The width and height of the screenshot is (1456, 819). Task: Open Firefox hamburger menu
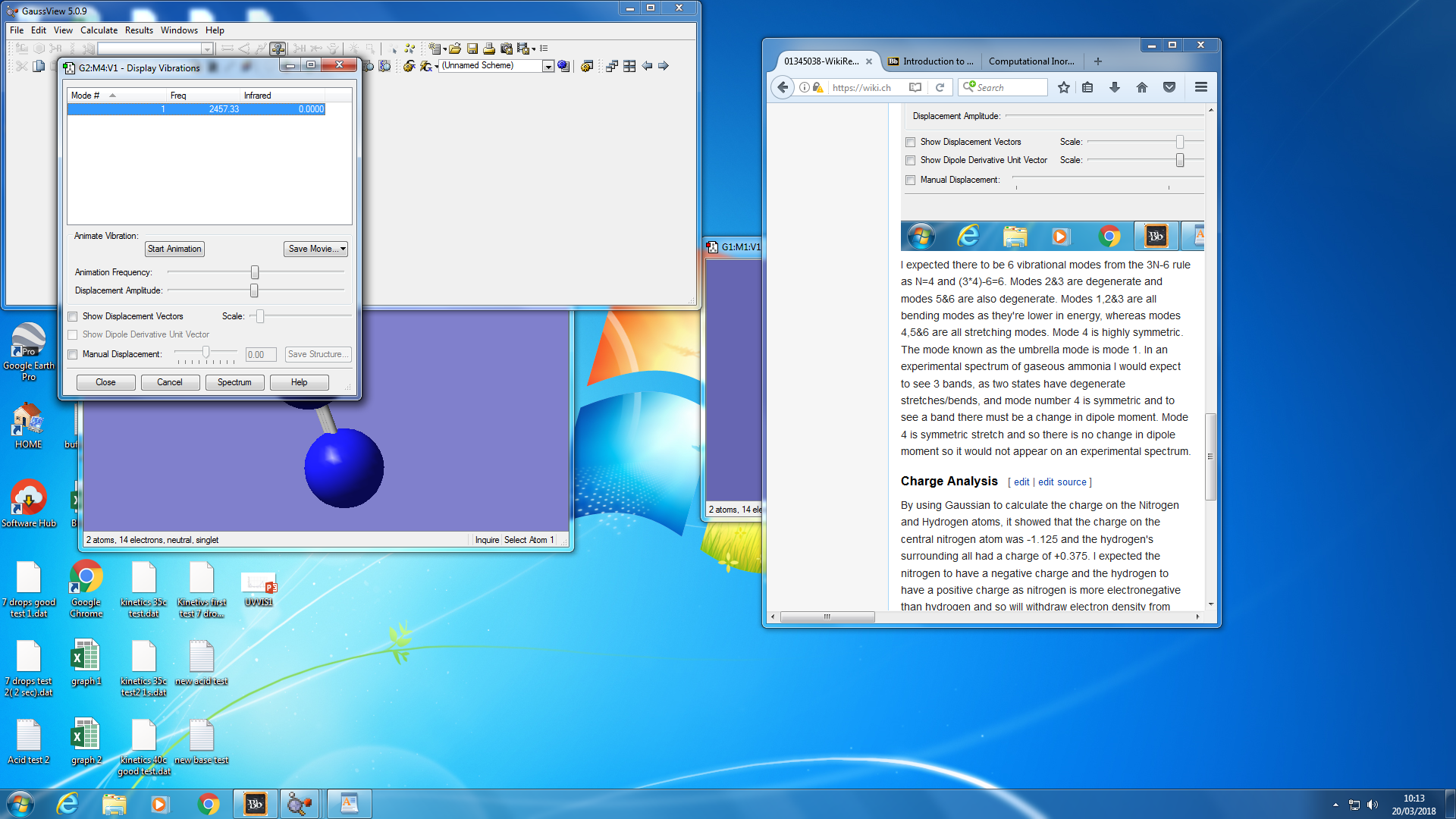click(1200, 87)
